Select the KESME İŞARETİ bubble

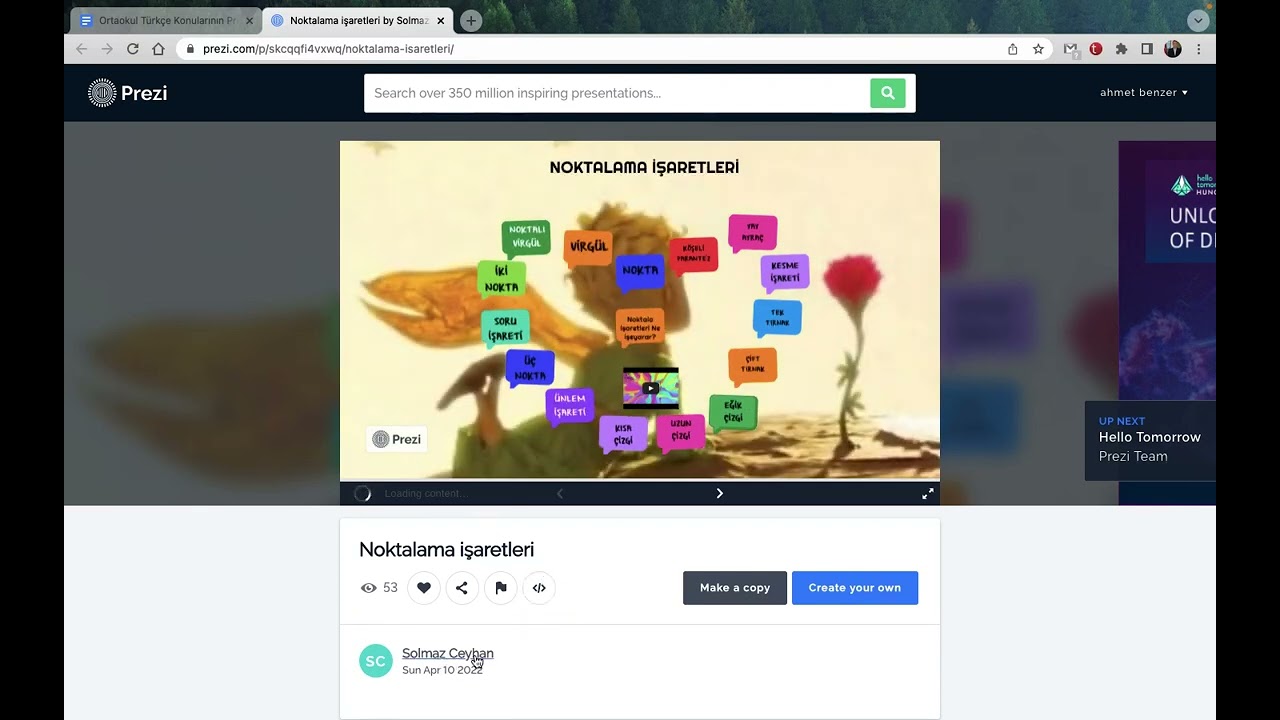785,272
